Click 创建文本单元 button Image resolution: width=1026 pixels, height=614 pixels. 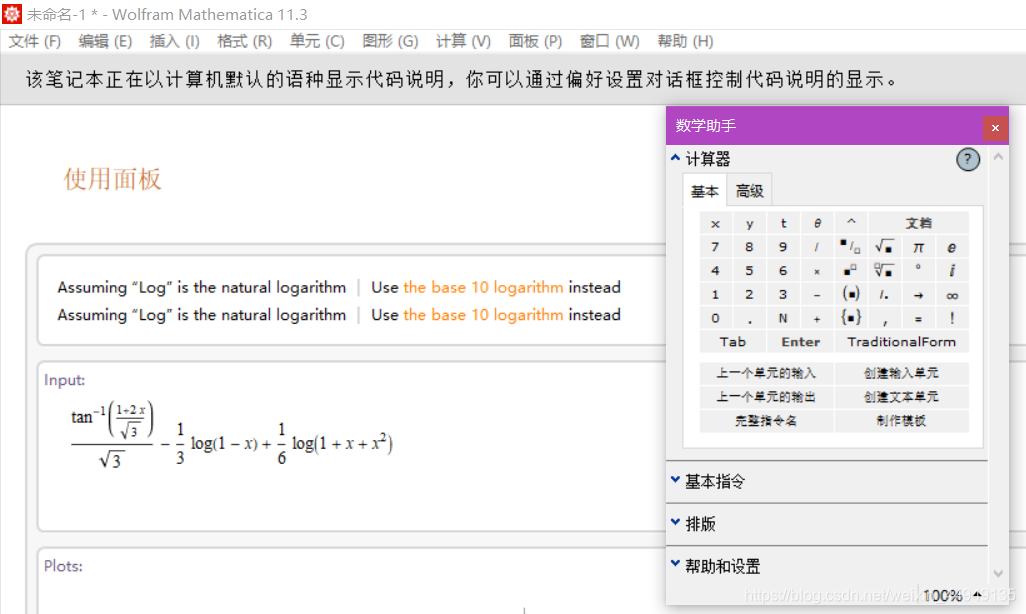coord(901,397)
